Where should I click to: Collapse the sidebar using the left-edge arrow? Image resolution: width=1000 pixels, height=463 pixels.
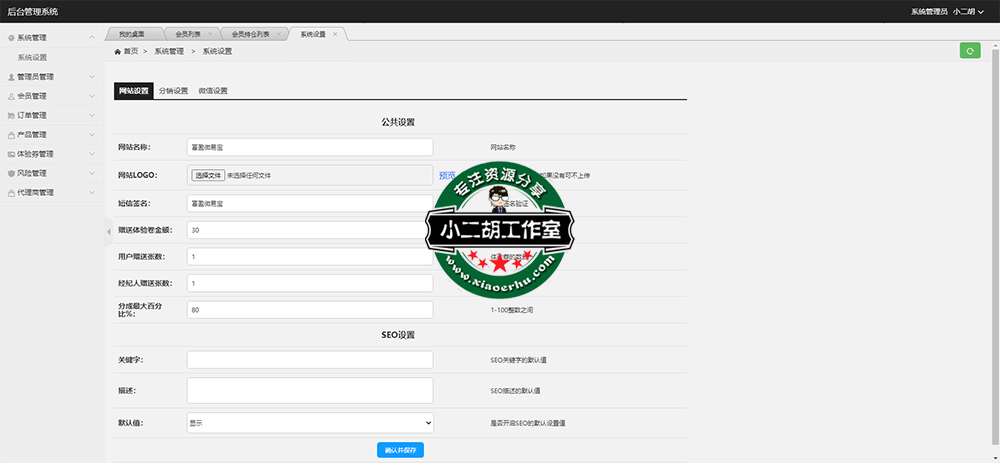(x=108, y=231)
